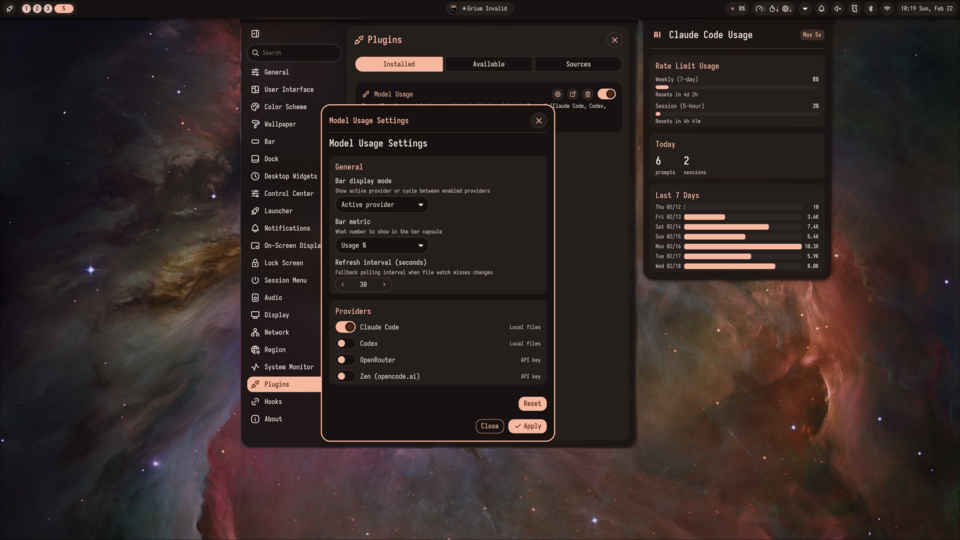The width and height of the screenshot is (960, 540).
Task: Go to Dock settings section
Action: pos(284,159)
